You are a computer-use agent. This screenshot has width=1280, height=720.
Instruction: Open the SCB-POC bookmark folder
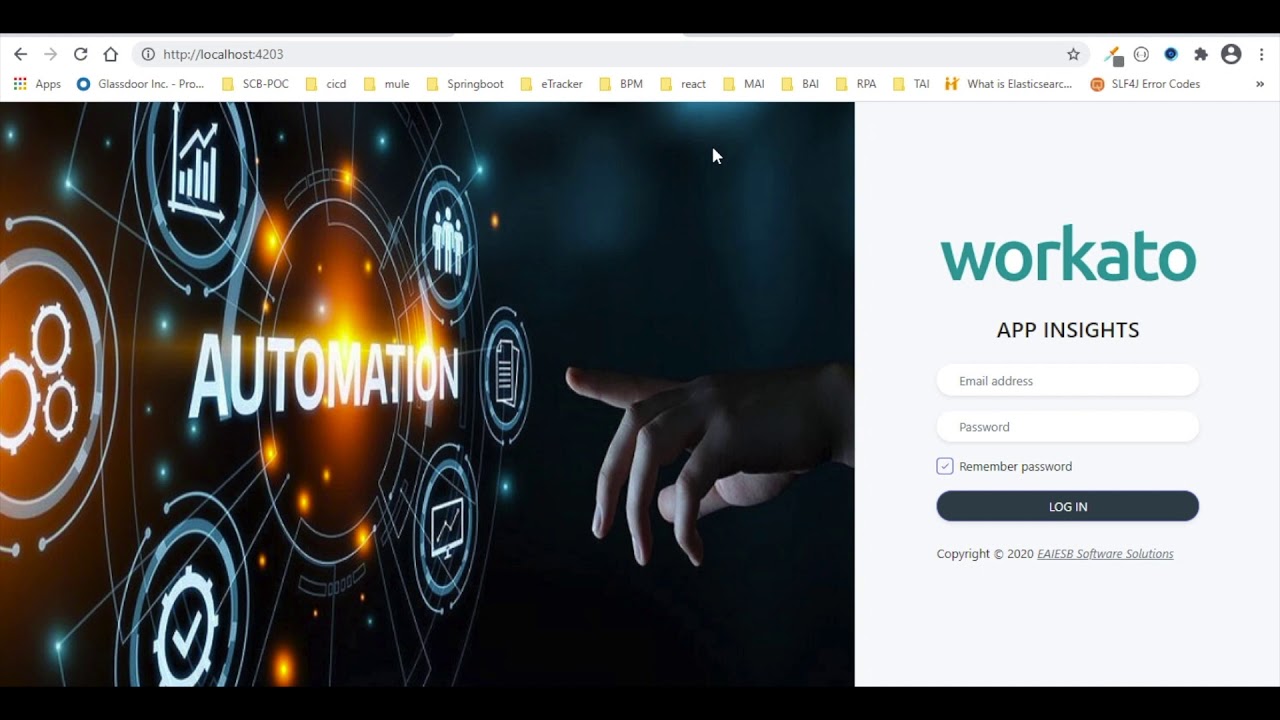click(255, 84)
